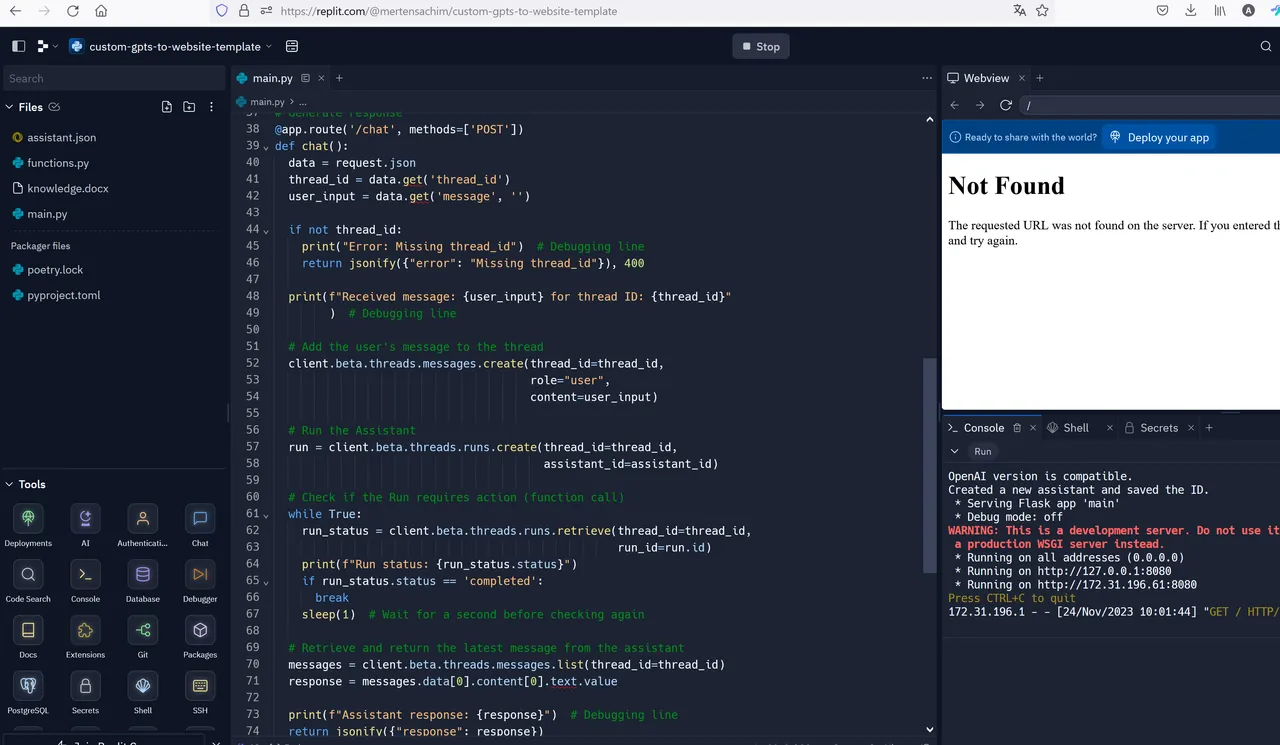Open the Database tool

(143, 582)
